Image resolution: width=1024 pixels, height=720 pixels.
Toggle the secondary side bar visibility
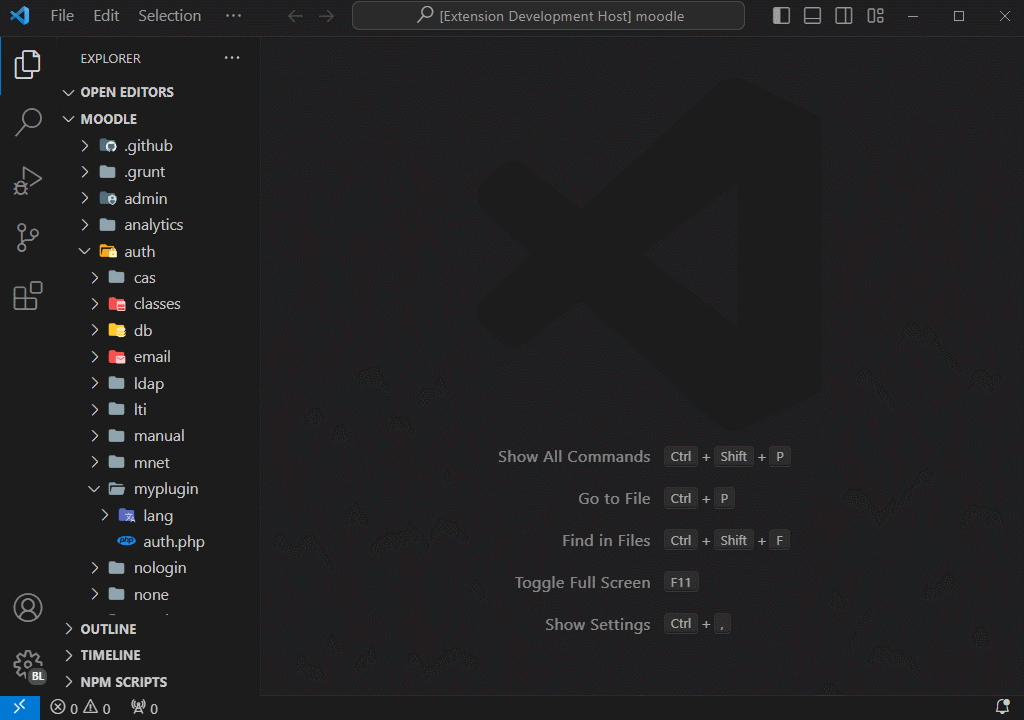coord(844,16)
